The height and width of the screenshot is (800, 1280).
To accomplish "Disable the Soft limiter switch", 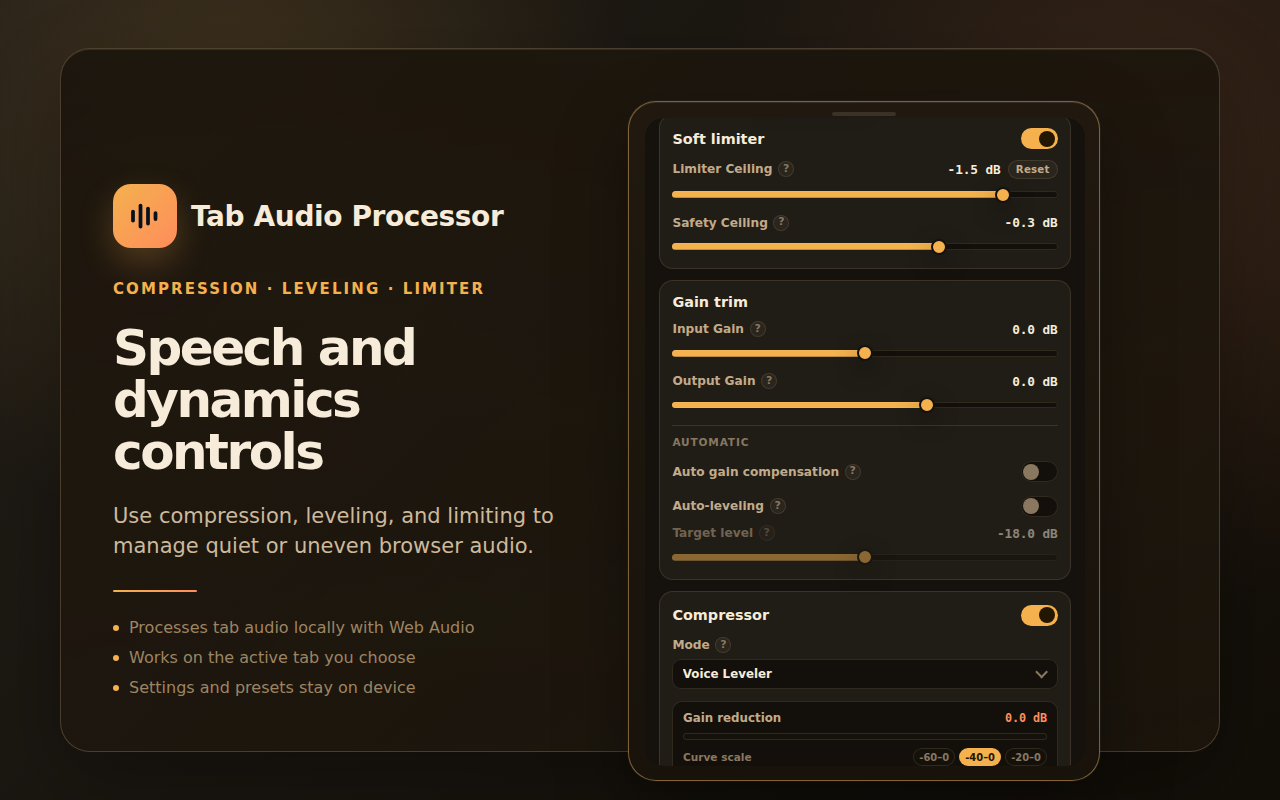I will coord(1039,139).
